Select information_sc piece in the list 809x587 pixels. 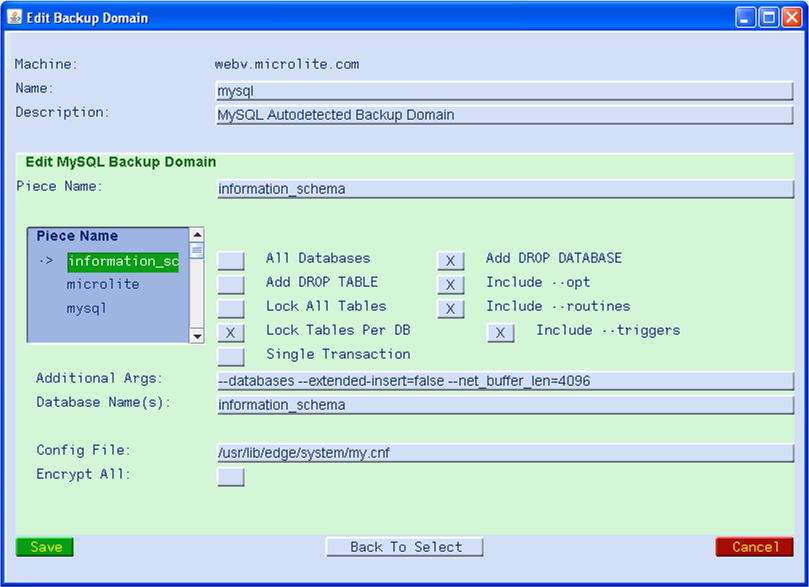pos(123,262)
